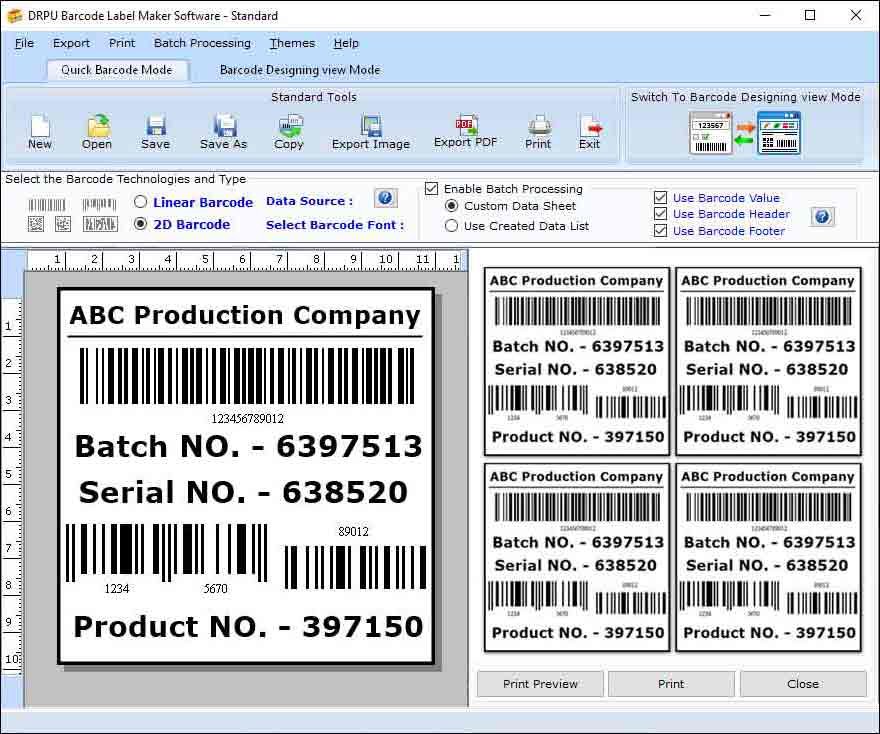Open an existing barcode file

pyautogui.click(x=97, y=132)
